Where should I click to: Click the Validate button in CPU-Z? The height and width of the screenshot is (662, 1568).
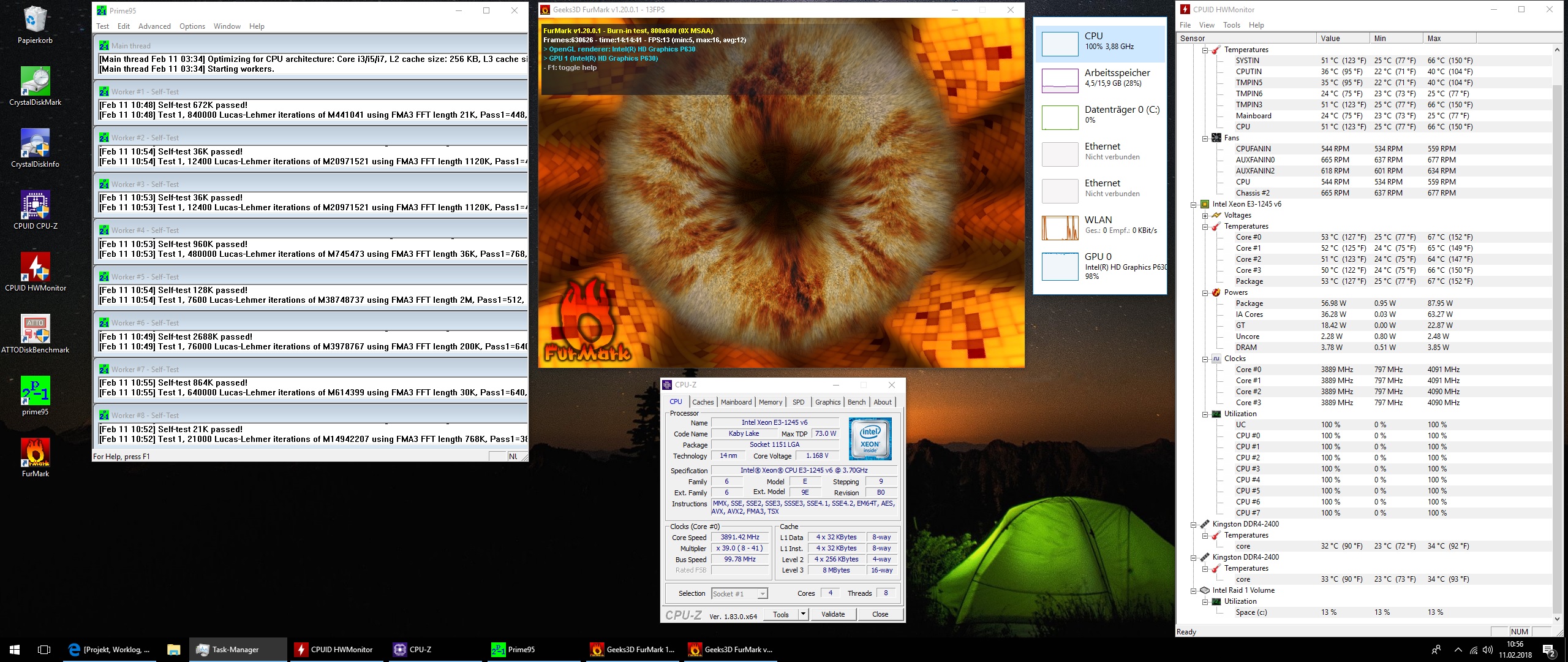pyautogui.click(x=832, y=614)
